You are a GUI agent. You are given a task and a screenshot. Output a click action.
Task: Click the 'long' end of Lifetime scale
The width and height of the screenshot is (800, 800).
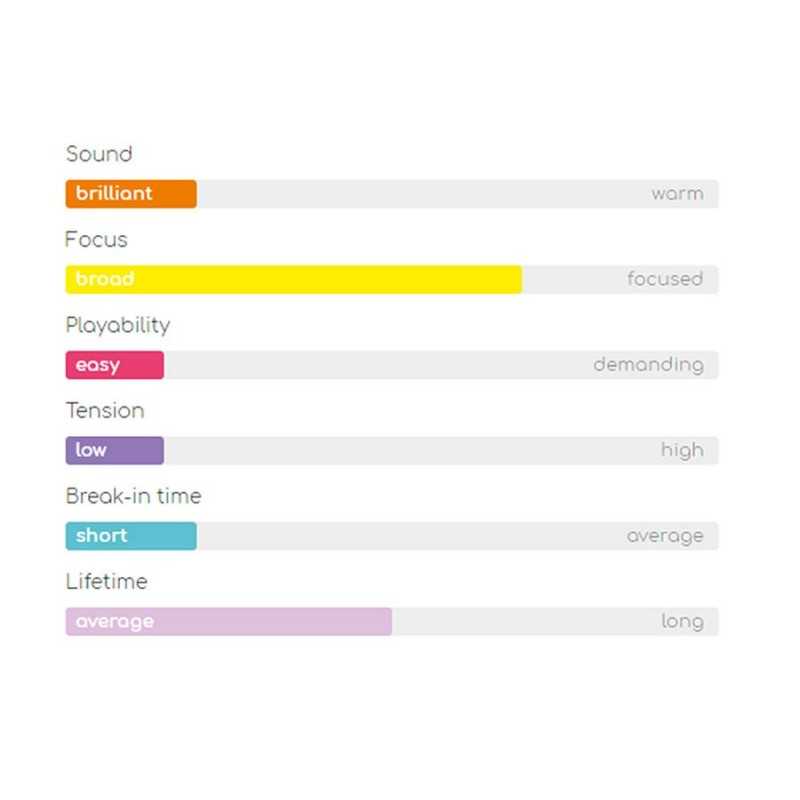(x=682, y=622)
